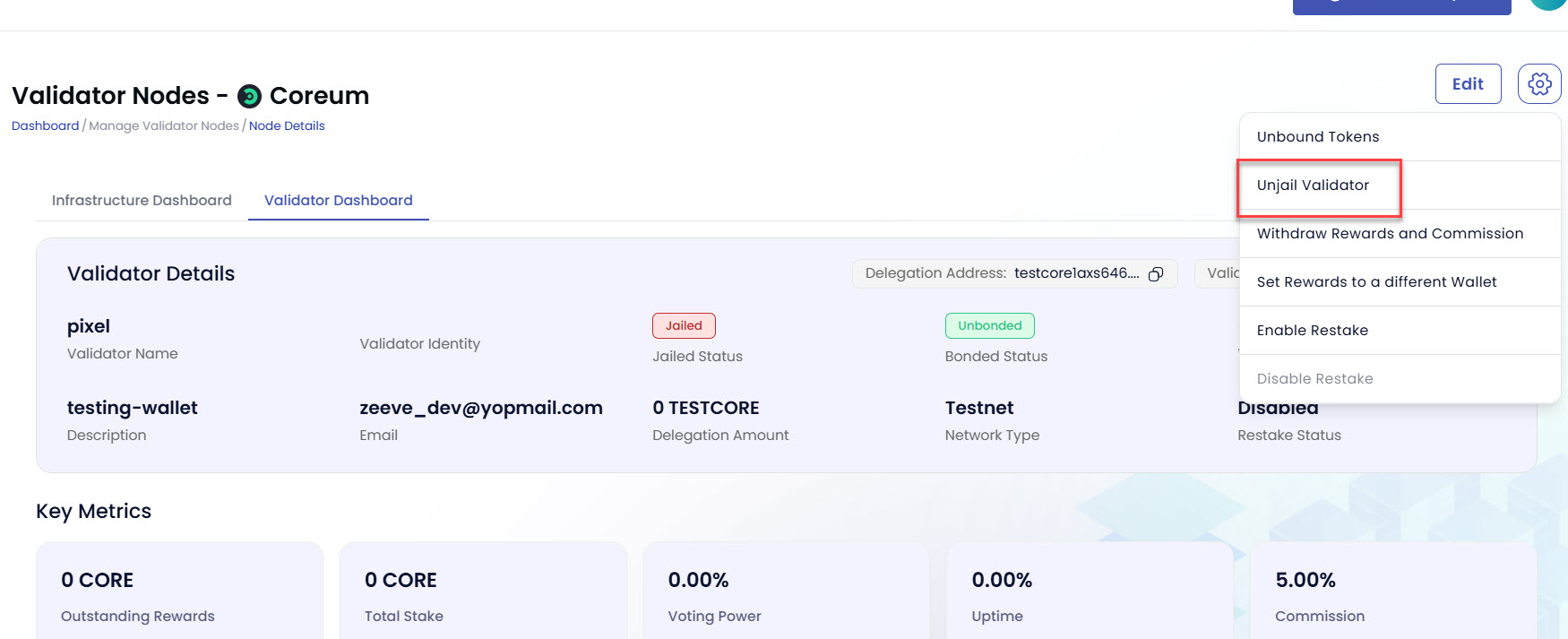Copy the delegation address
This screenshot has height=639, width=1568.
click(1156, 274)
